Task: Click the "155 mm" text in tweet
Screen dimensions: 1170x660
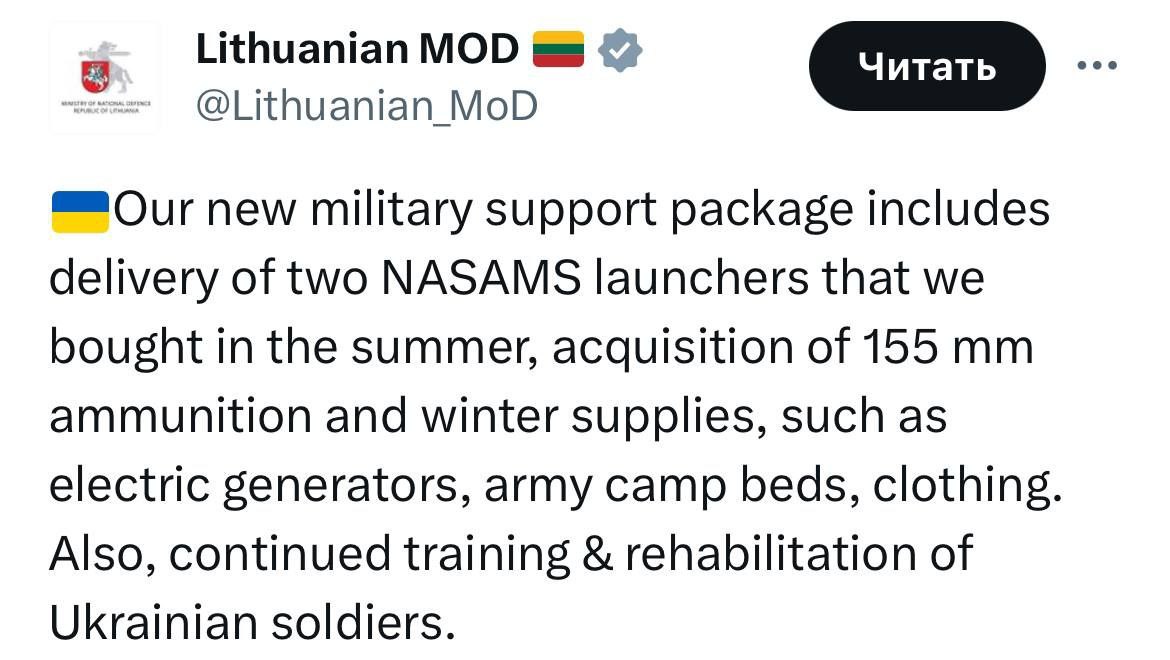Action: click(943, 347)
